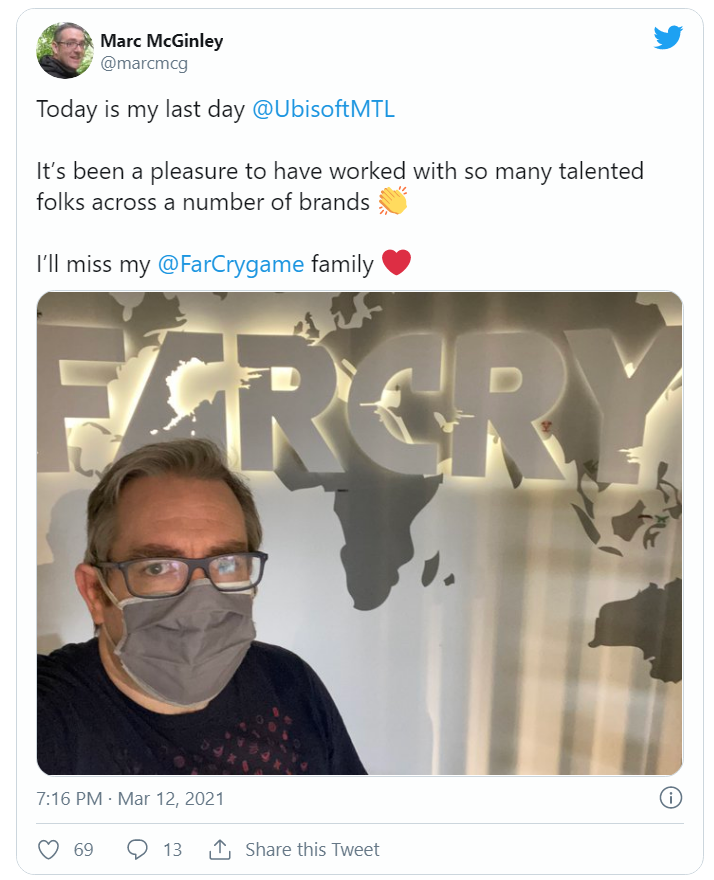Click the 69 likes count
The width and height of the screenshot is (714, 880).
click(83, 849)
